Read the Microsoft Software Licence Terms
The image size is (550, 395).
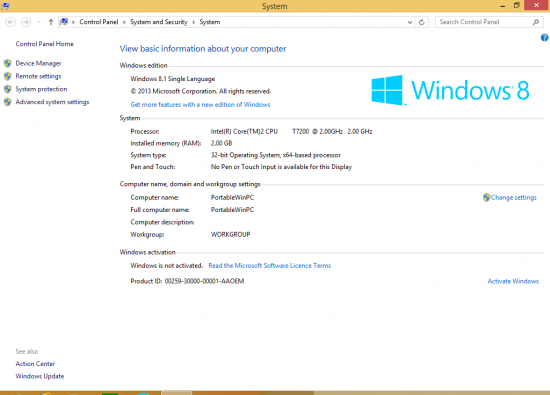(x=269, y=266)
